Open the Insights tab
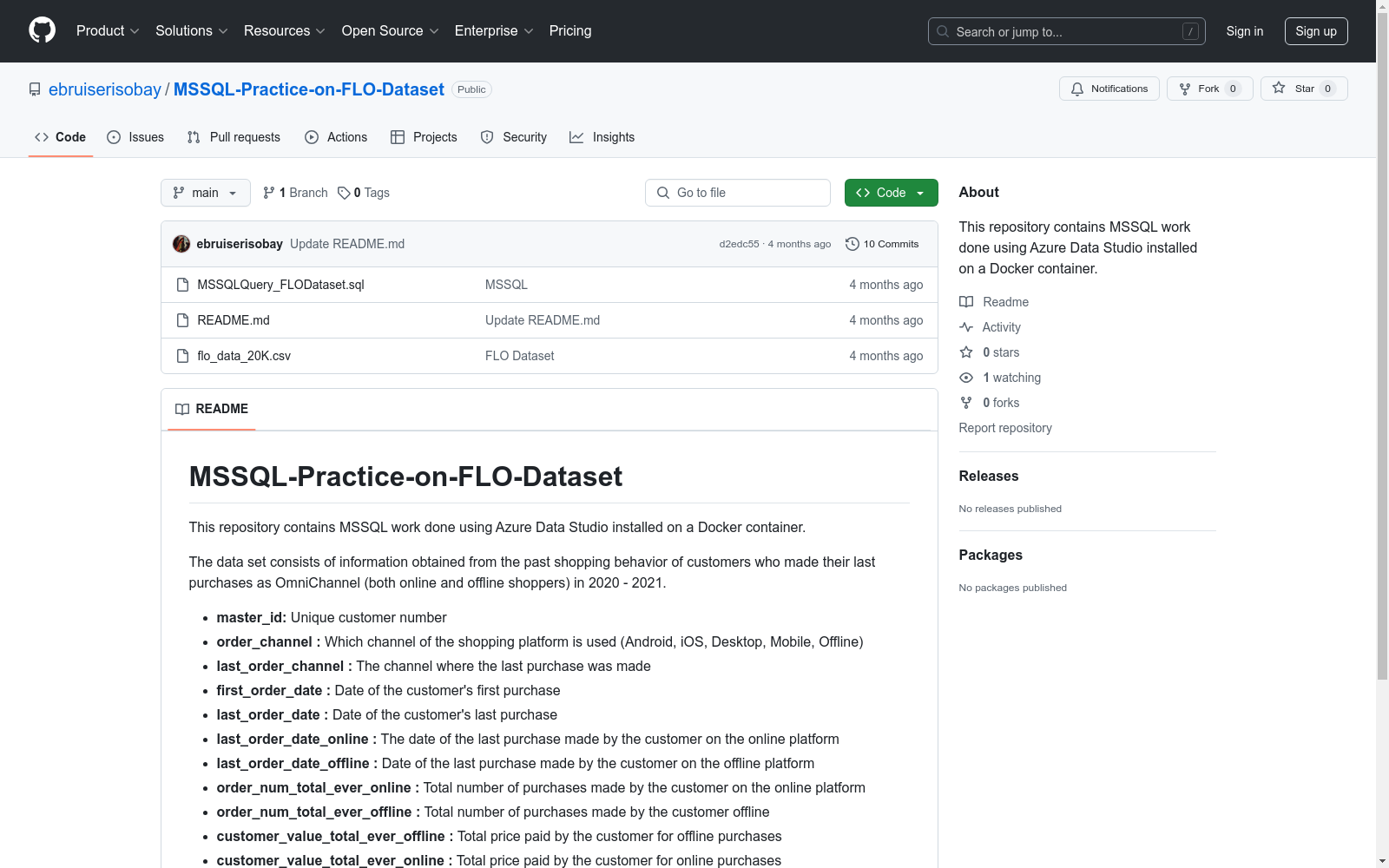Screen dimensions: 1389x868 602,137
